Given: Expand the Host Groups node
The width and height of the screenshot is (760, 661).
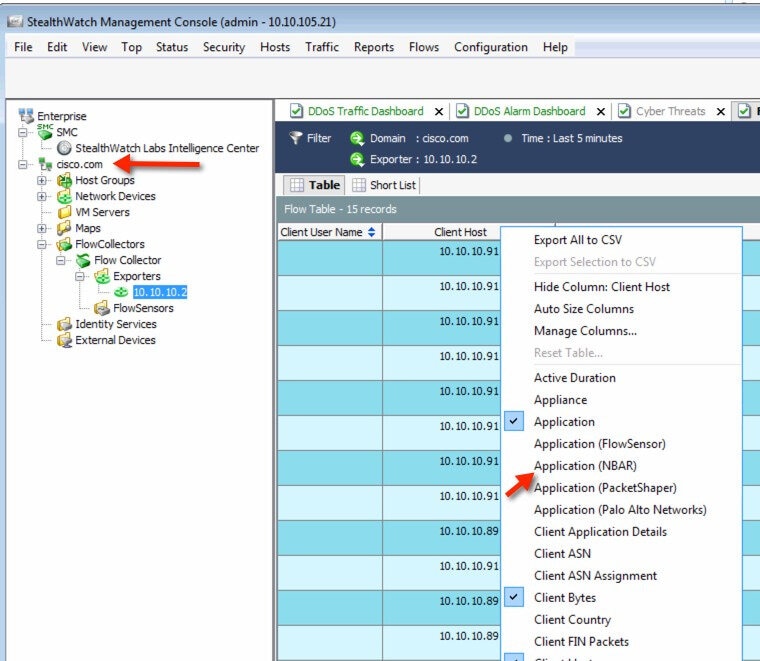Looking at the screenshot, I should [x=42, y=180].
